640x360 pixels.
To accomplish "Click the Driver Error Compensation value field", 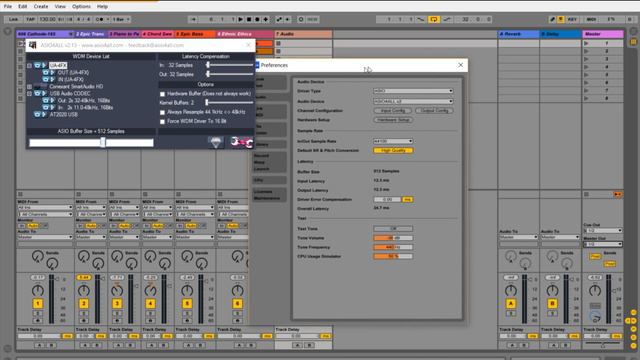I will click(388, 200).
